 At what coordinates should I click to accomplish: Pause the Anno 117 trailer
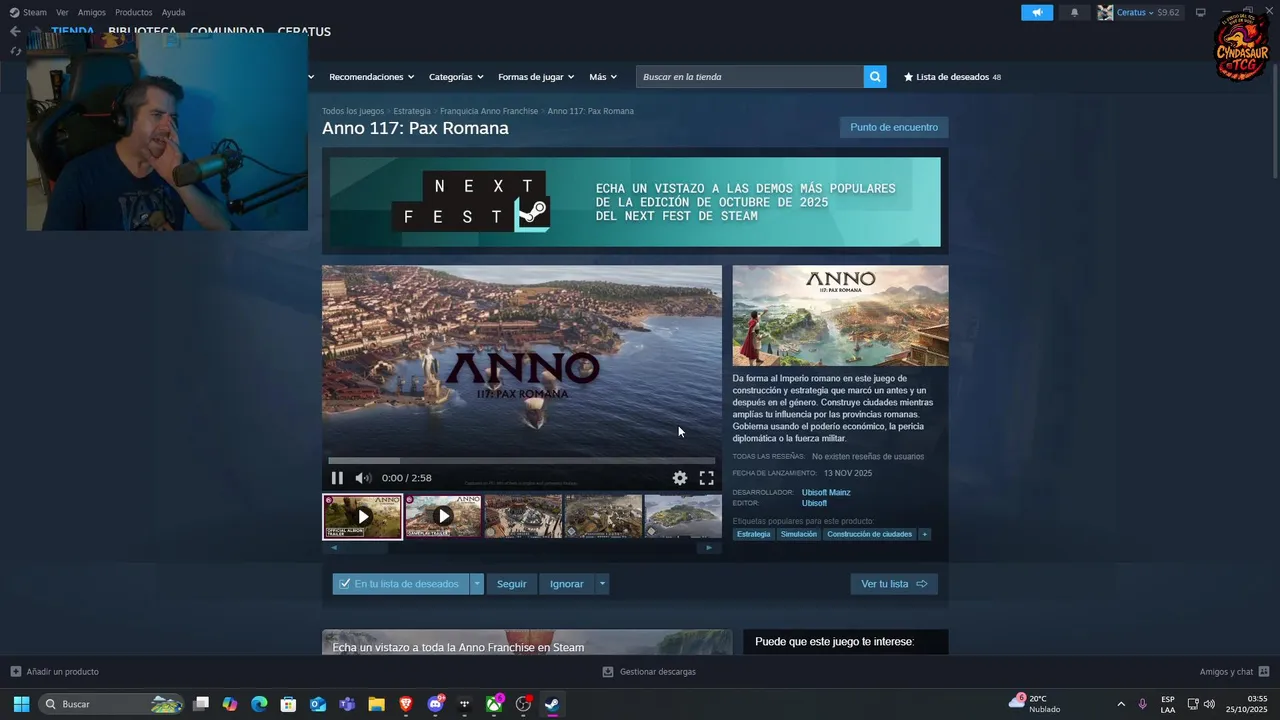pyautogui.click(x=337, y=478)
